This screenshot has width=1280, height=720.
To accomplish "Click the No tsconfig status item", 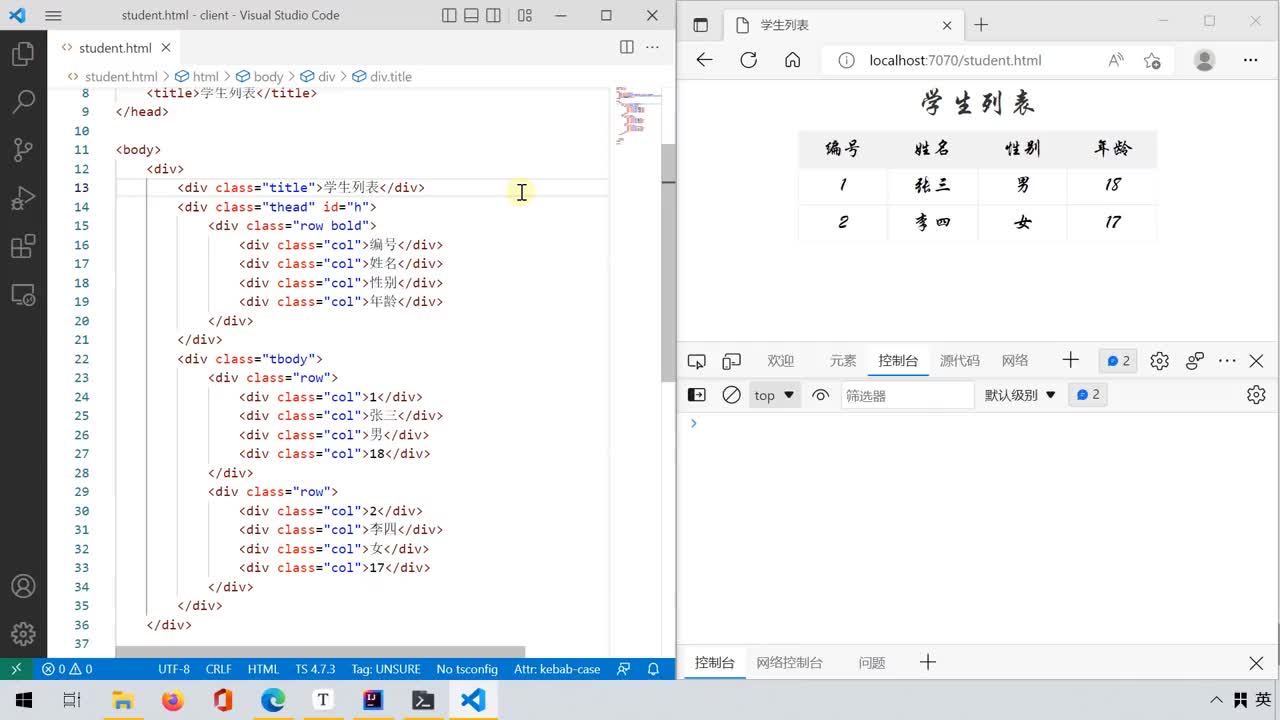I will (x=467, y=669).
